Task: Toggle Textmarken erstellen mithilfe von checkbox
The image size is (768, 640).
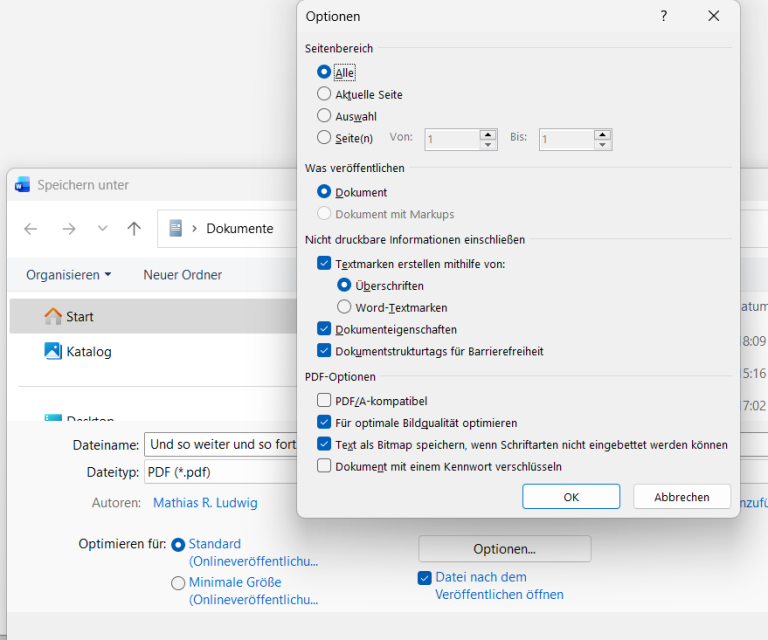Action: 324,263
